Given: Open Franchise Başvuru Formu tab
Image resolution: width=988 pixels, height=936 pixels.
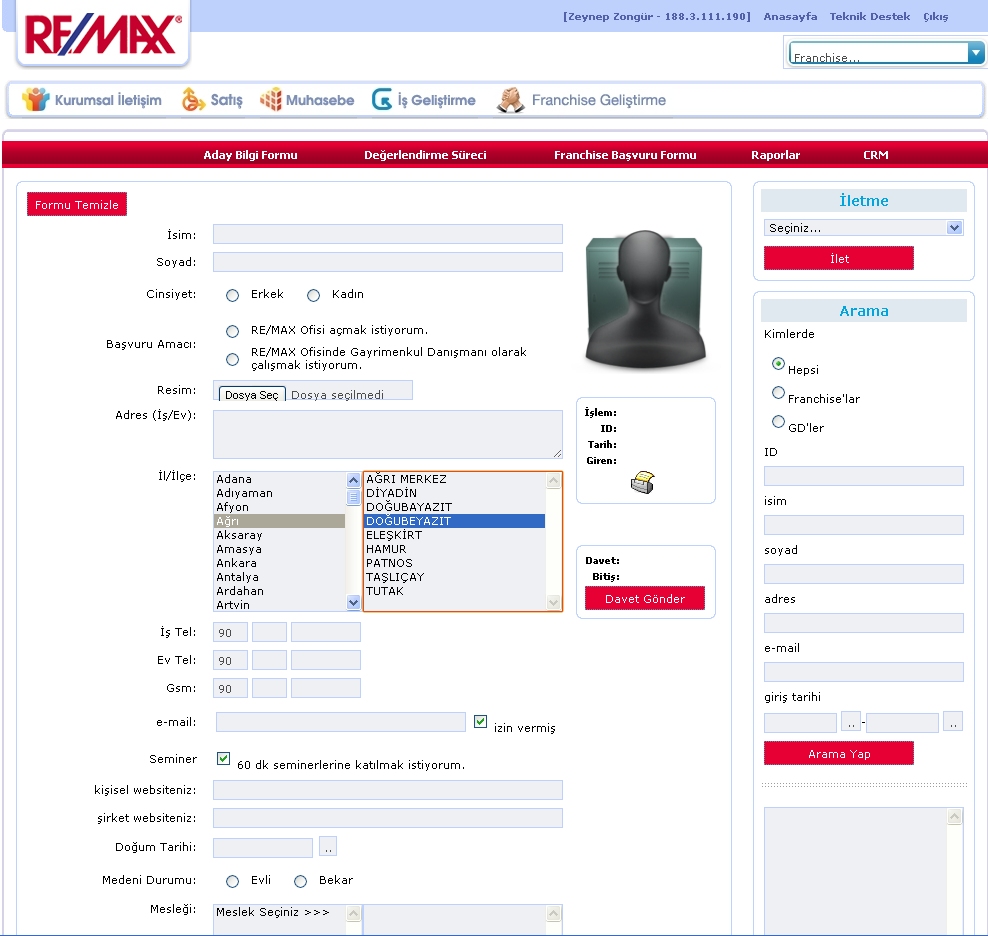Looking at the screenshot, I should (625, 155).
